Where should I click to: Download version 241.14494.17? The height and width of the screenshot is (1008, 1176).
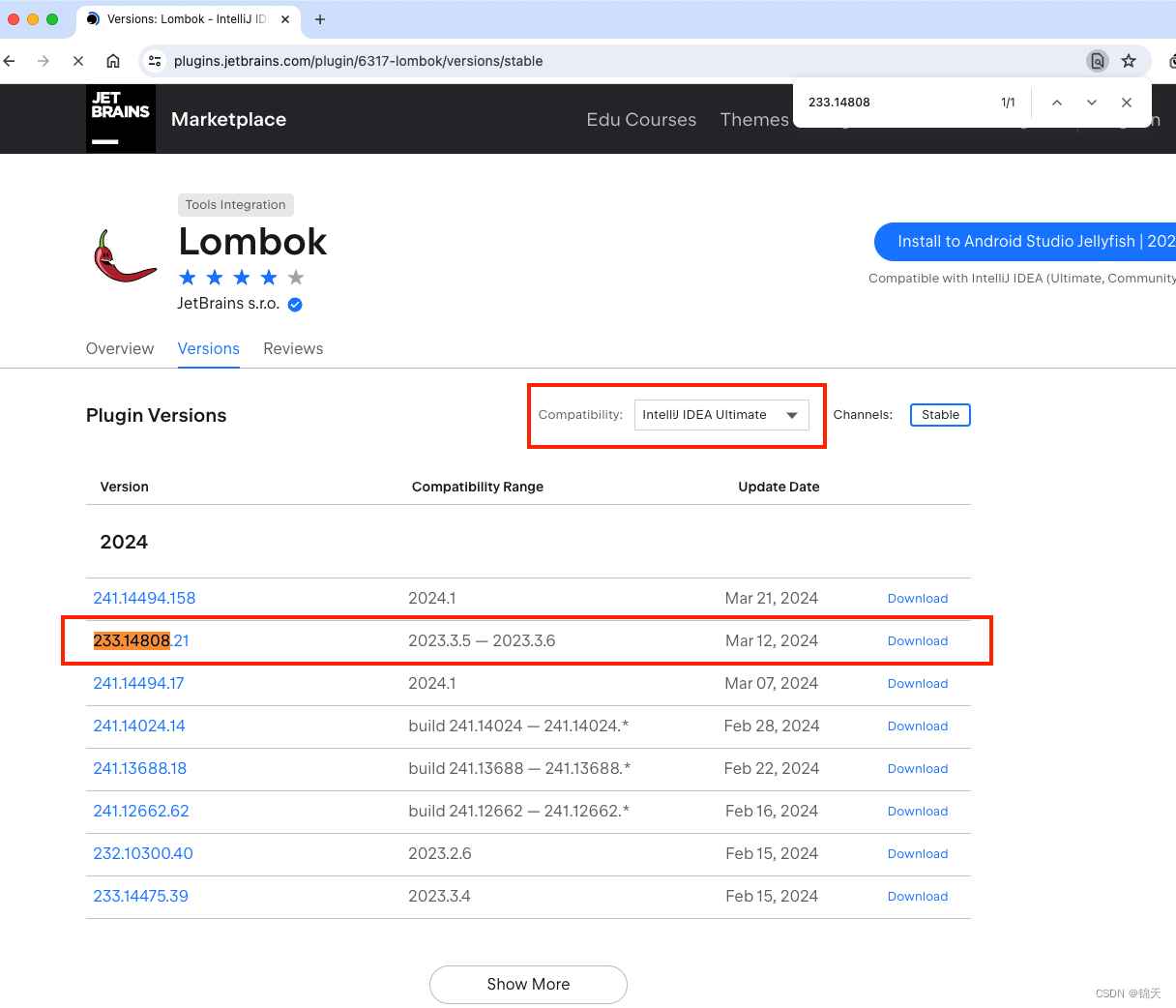pos(918,684)
